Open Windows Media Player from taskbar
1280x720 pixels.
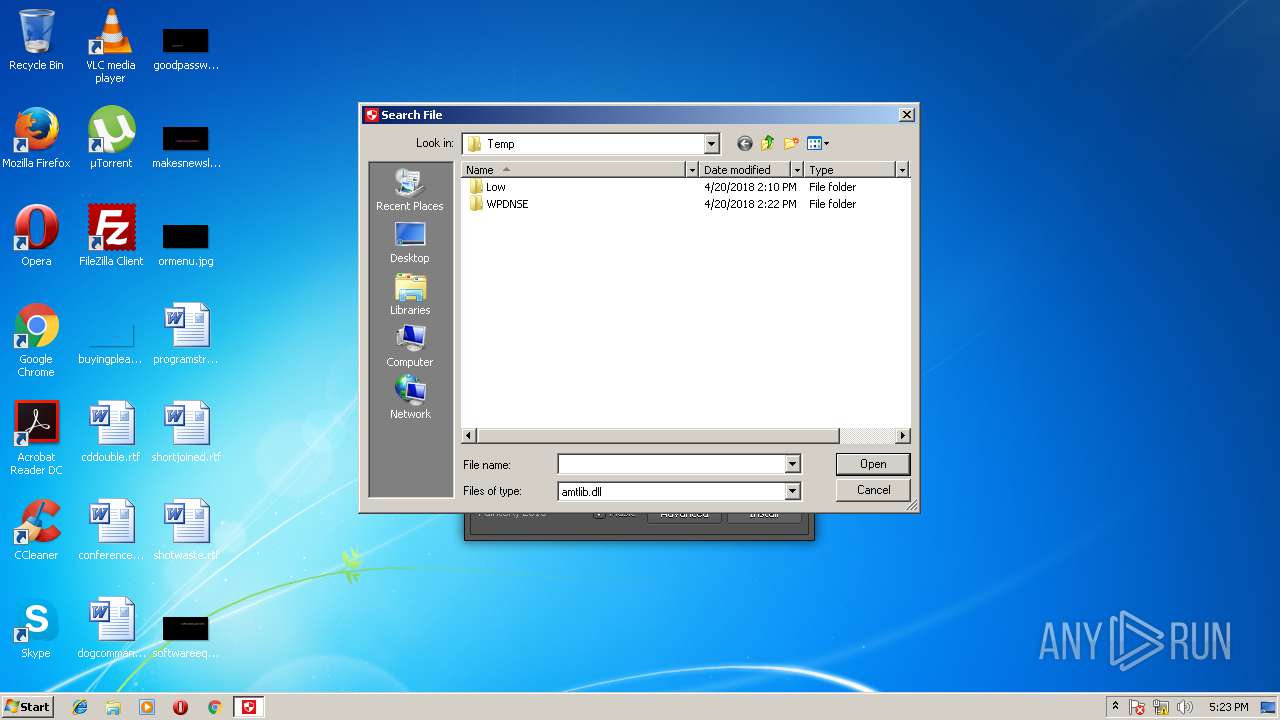(x=147, y=707)
